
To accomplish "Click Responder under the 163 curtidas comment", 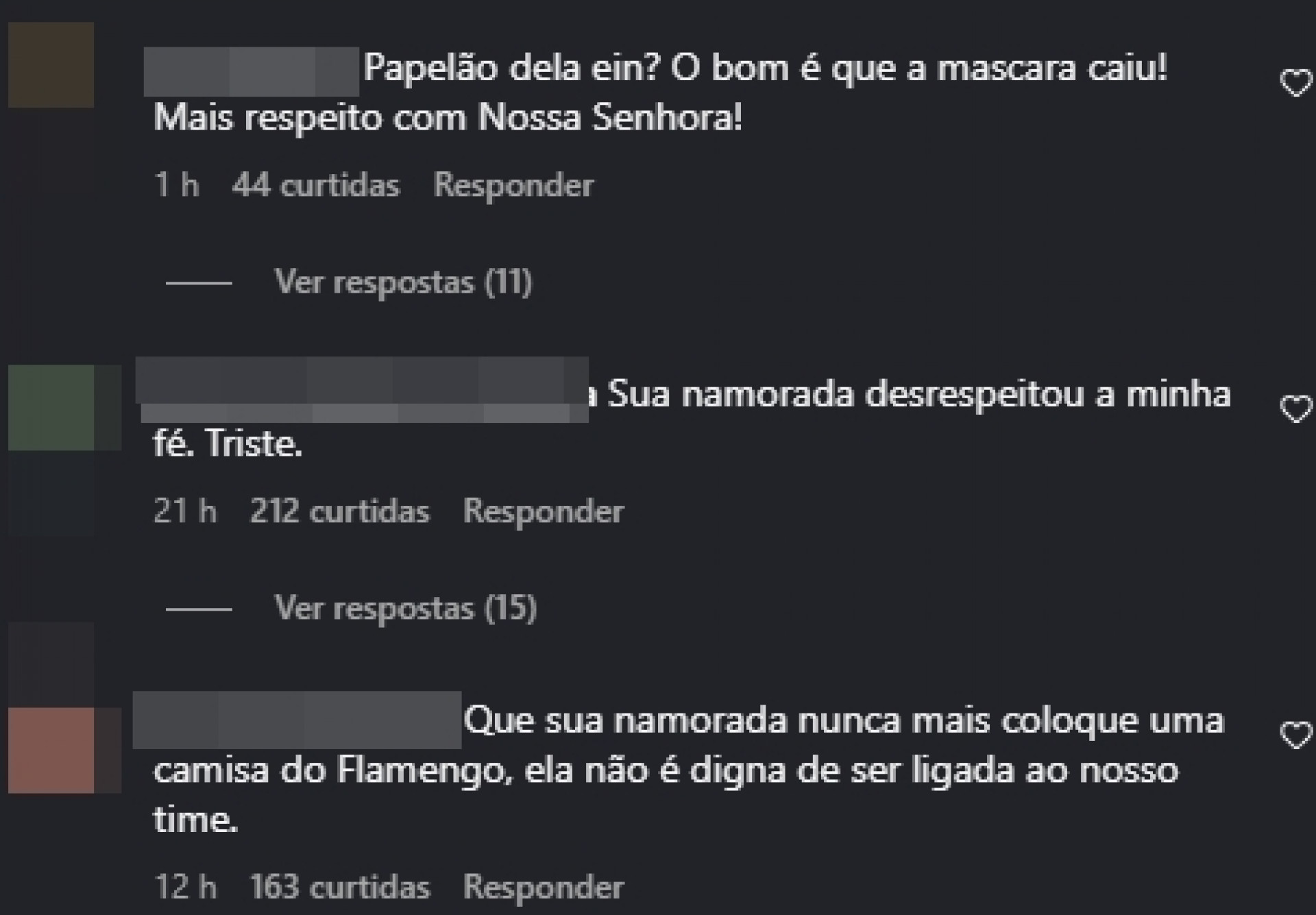I will (543, 887).
